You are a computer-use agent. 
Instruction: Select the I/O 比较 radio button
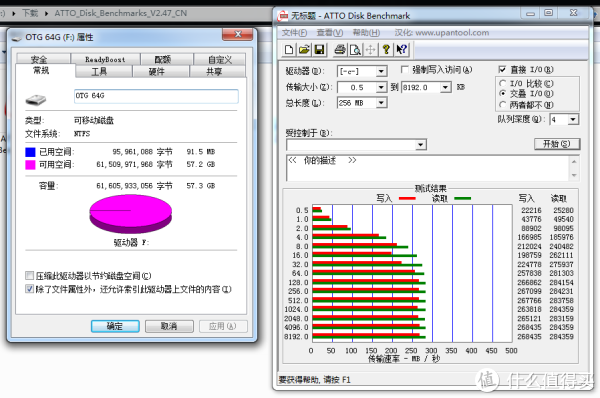pos(503,83)
